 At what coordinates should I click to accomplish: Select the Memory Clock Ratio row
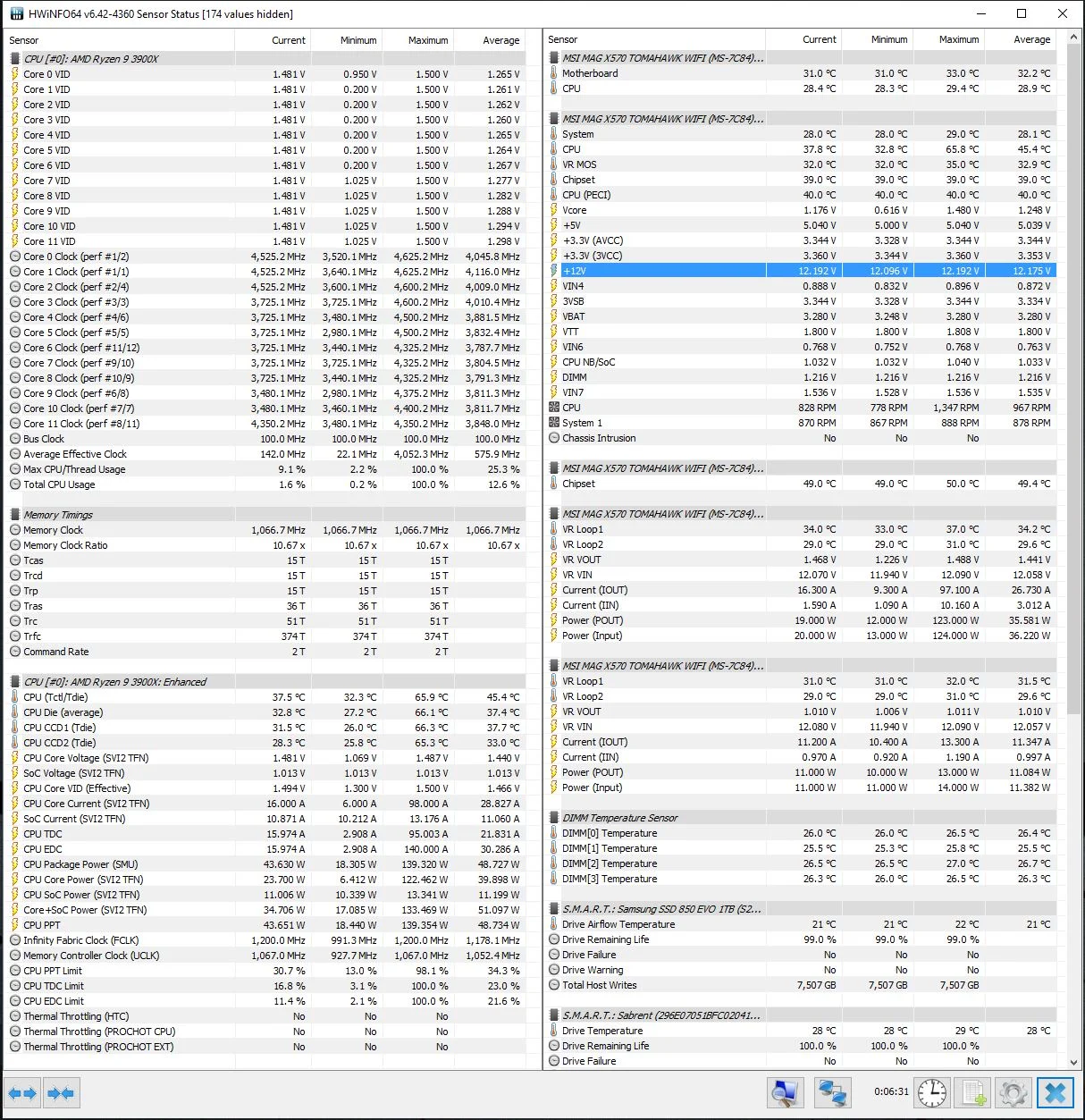click(x=266, y=545)
